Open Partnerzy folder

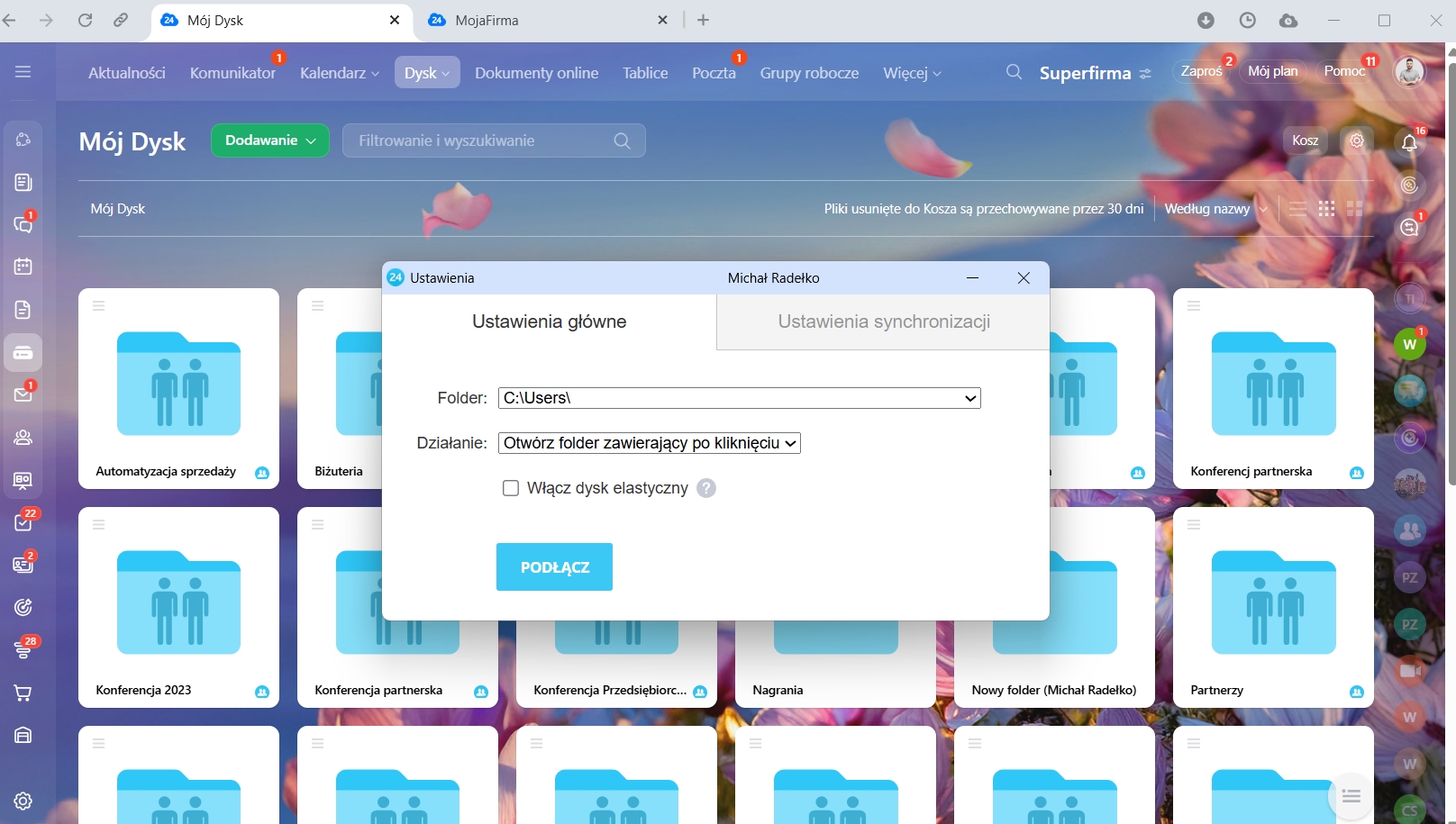click(1273, 607)
